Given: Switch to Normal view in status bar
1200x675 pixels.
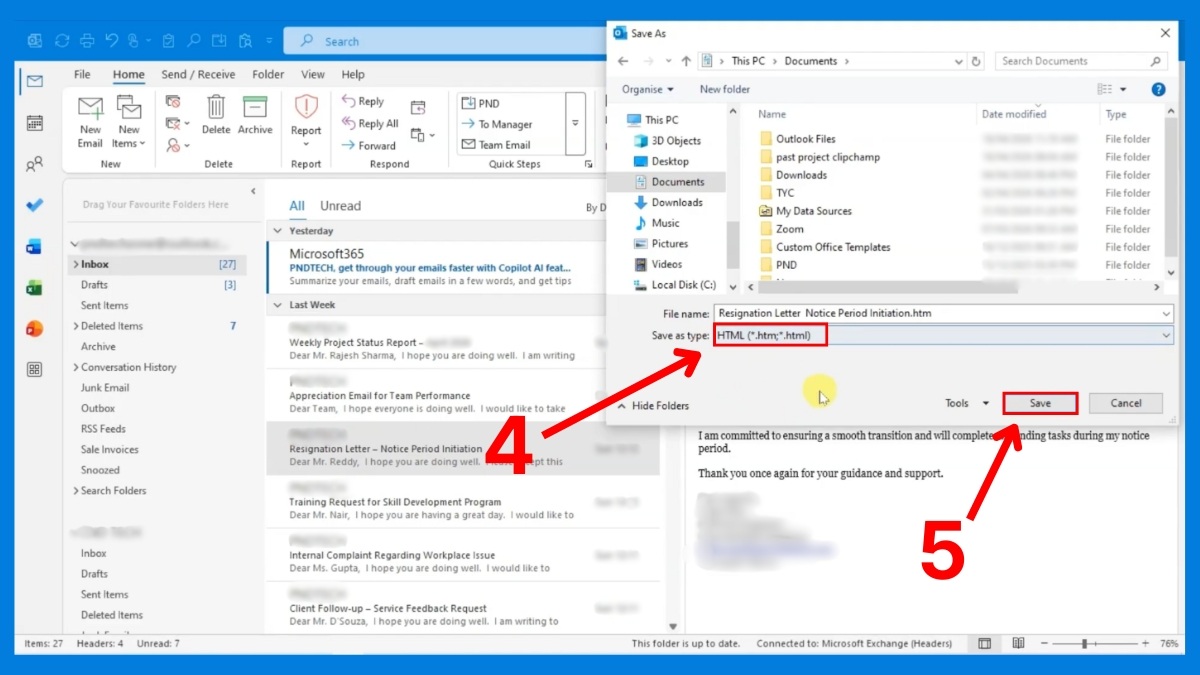Looking at the screenshot, I should (x=985, y=643).
